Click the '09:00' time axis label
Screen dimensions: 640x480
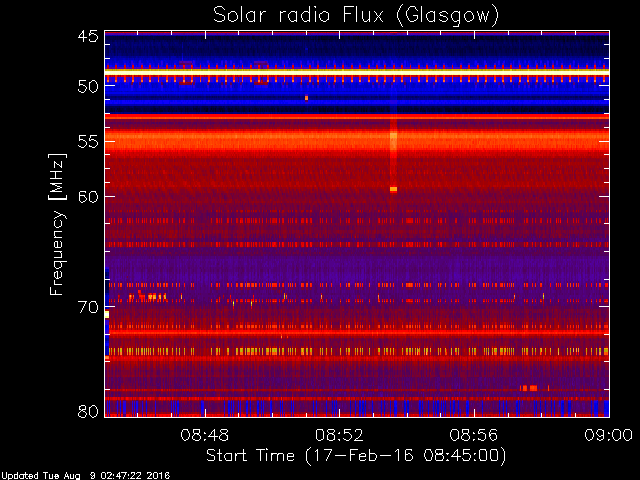click(608, 436)
